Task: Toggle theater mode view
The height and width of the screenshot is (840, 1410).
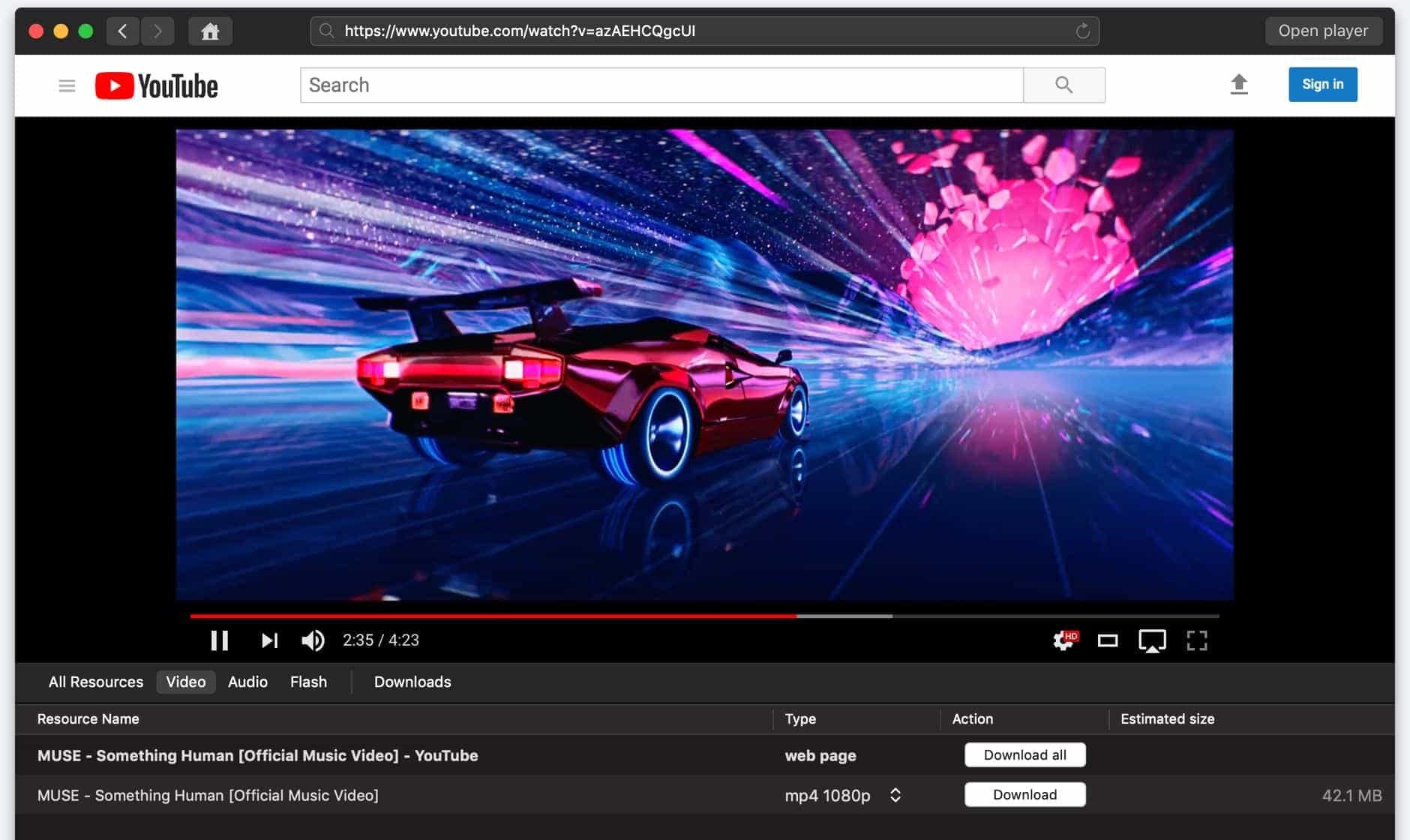Action: coord(1108,640)
